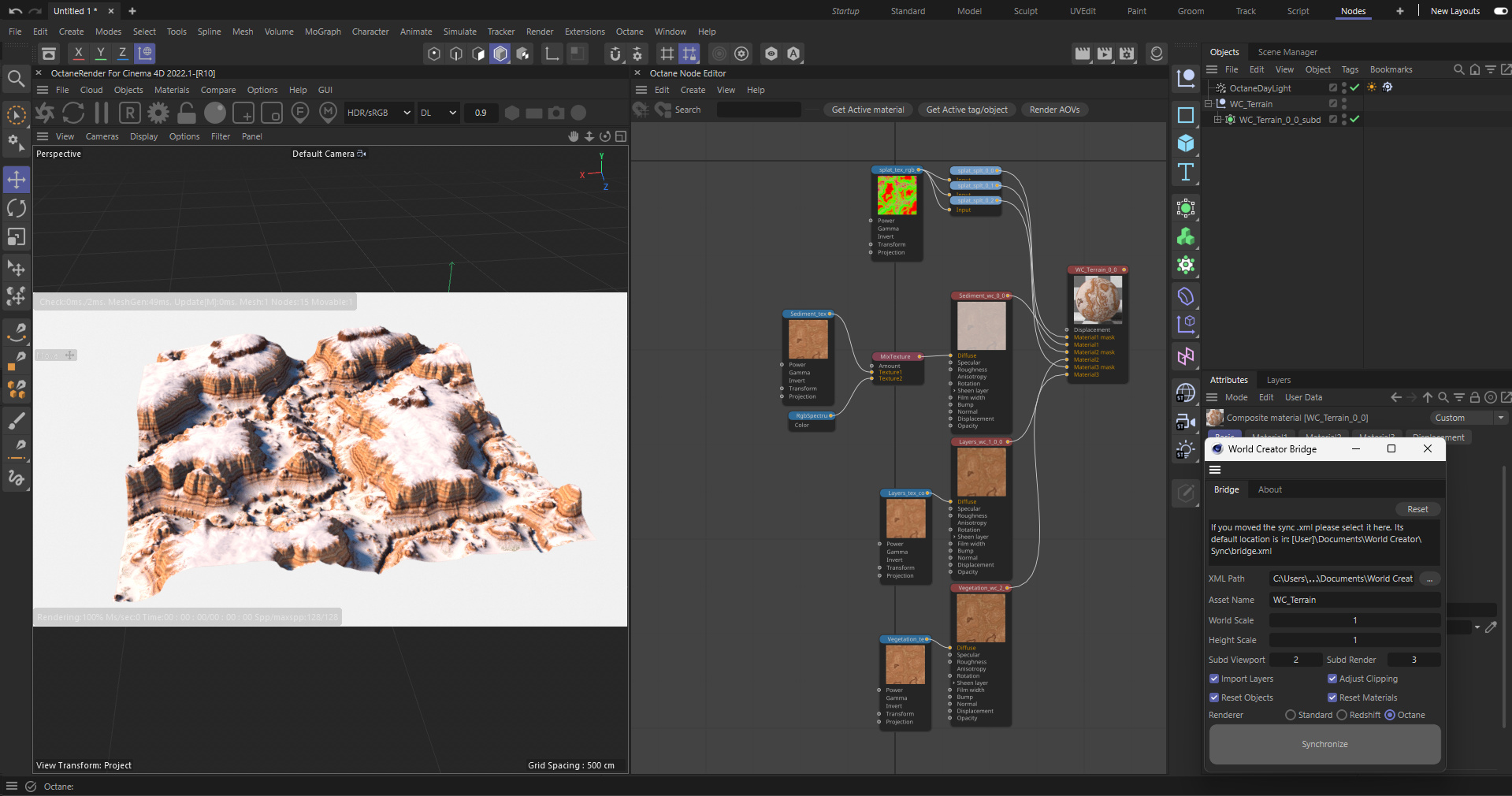This screenshot has width=1512, height=796.
Task: Select the Redshift renderer radio button
Action: pos(1342,715)
